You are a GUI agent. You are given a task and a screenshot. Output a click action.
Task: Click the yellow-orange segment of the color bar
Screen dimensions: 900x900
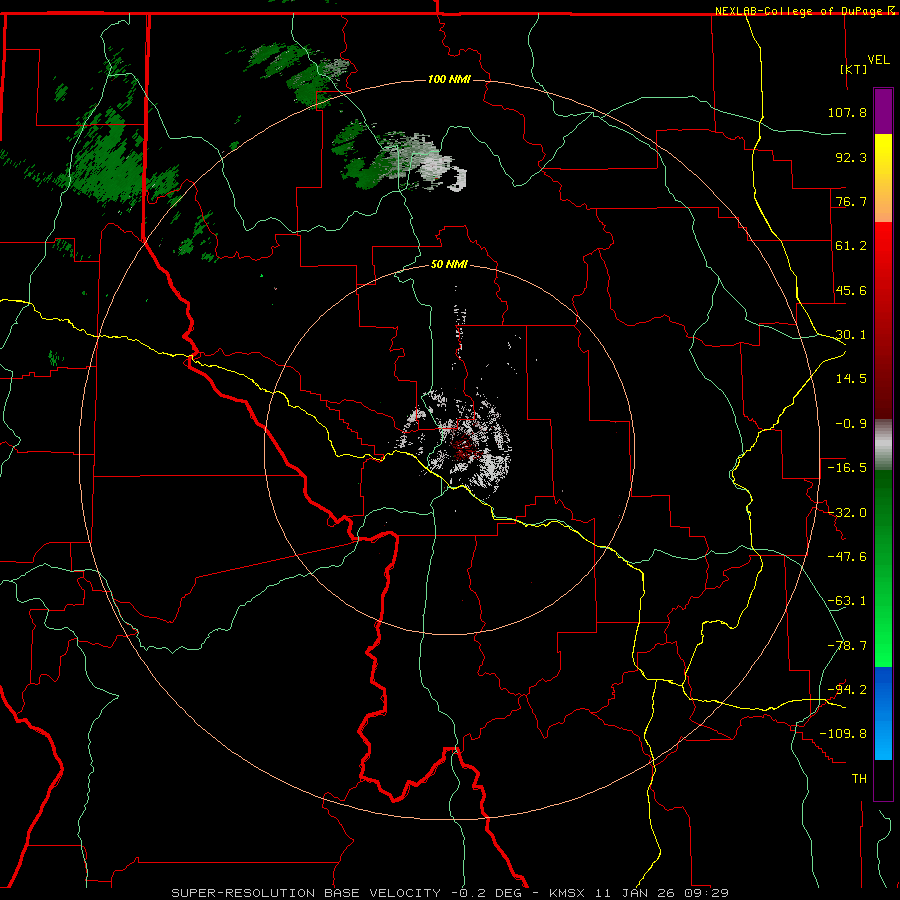883,178
